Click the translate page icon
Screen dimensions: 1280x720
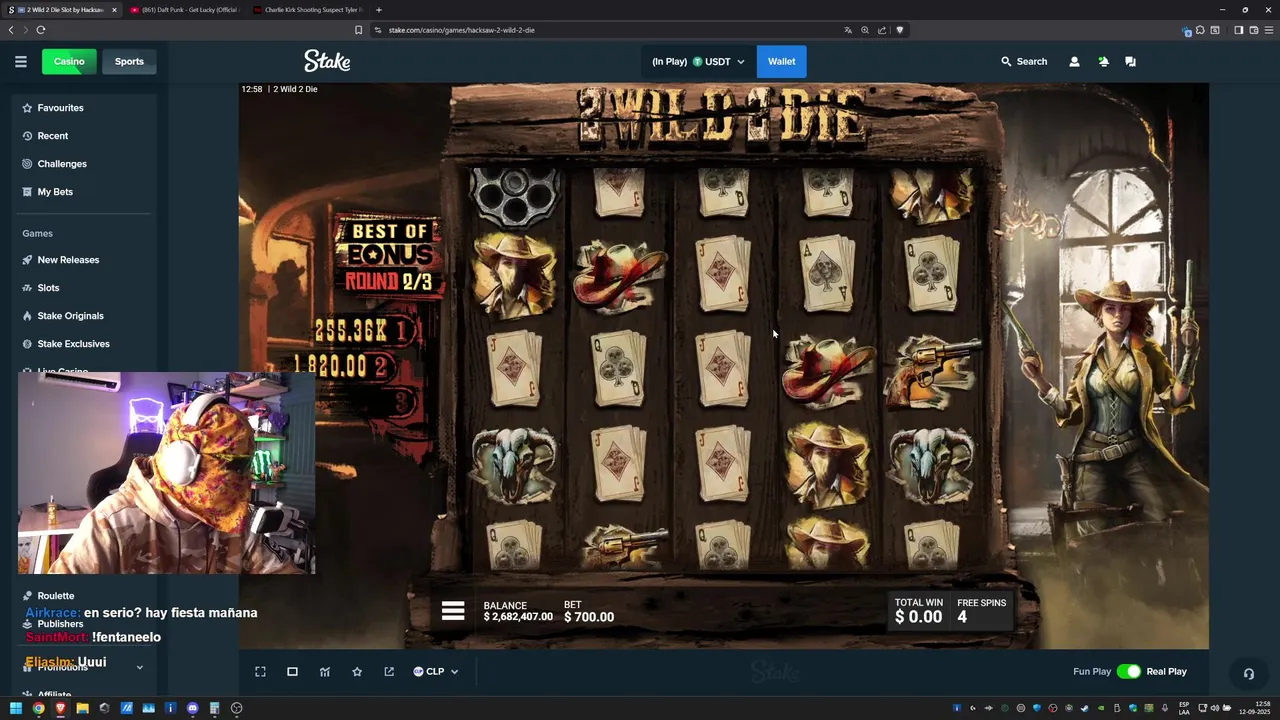[848, 30]
